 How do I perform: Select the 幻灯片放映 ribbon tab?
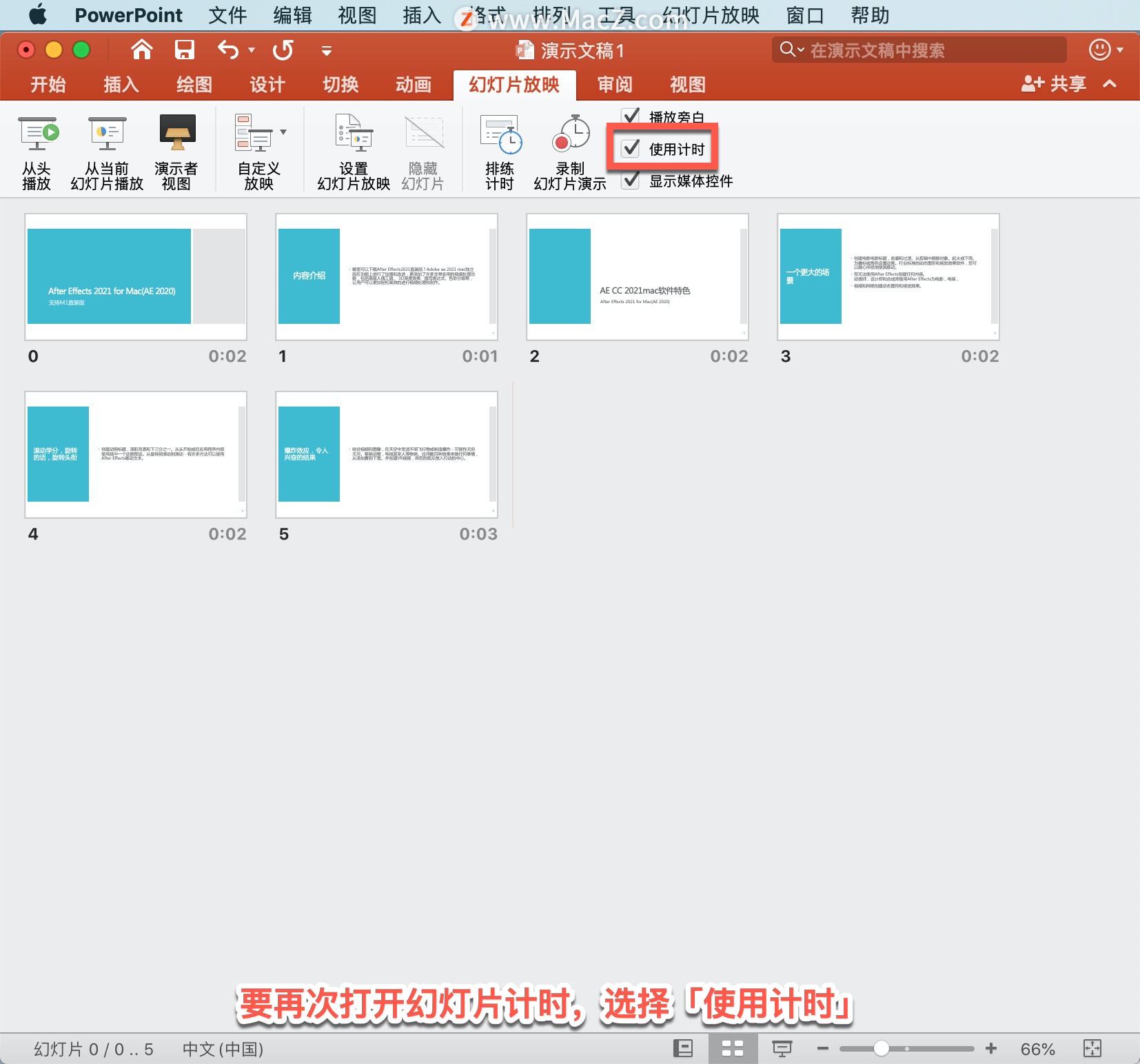pos(514,85)
